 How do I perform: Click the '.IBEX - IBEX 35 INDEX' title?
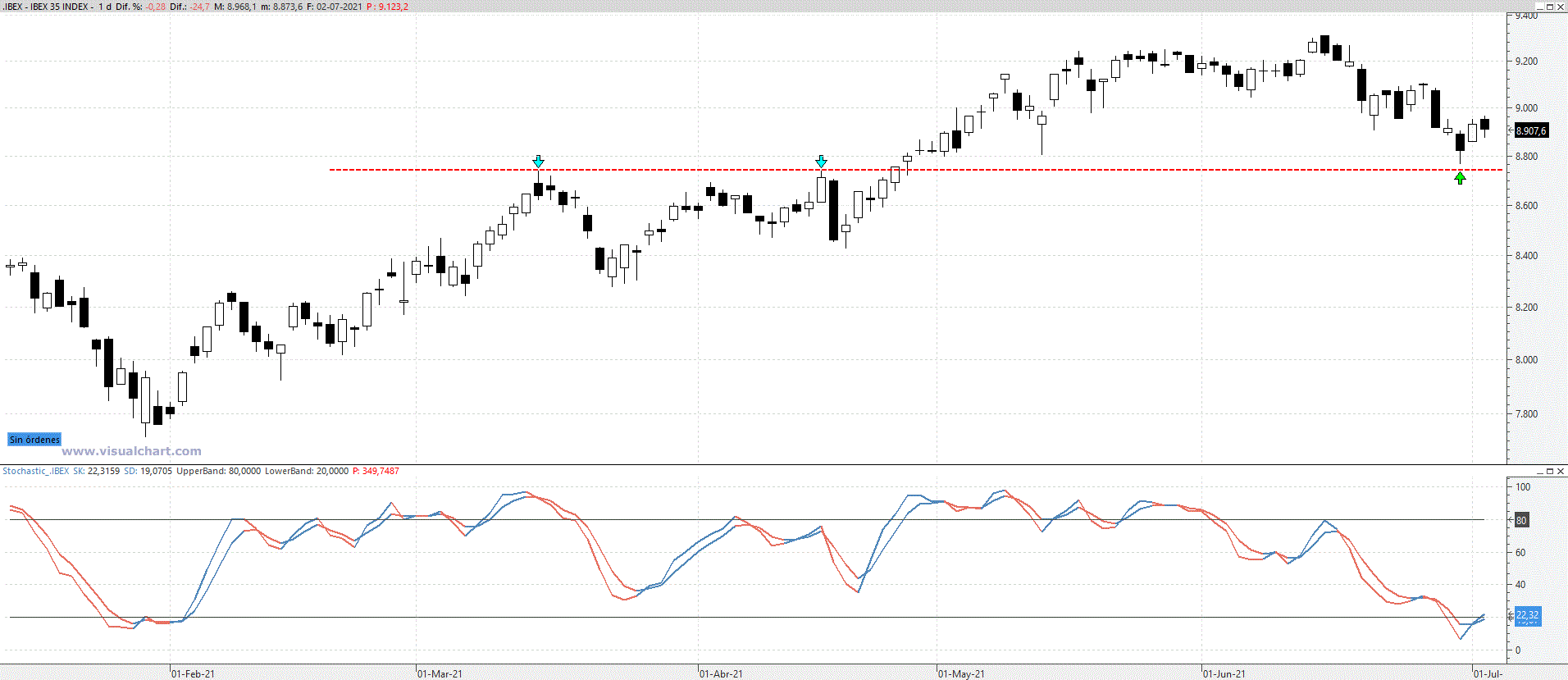coord(48,7)
